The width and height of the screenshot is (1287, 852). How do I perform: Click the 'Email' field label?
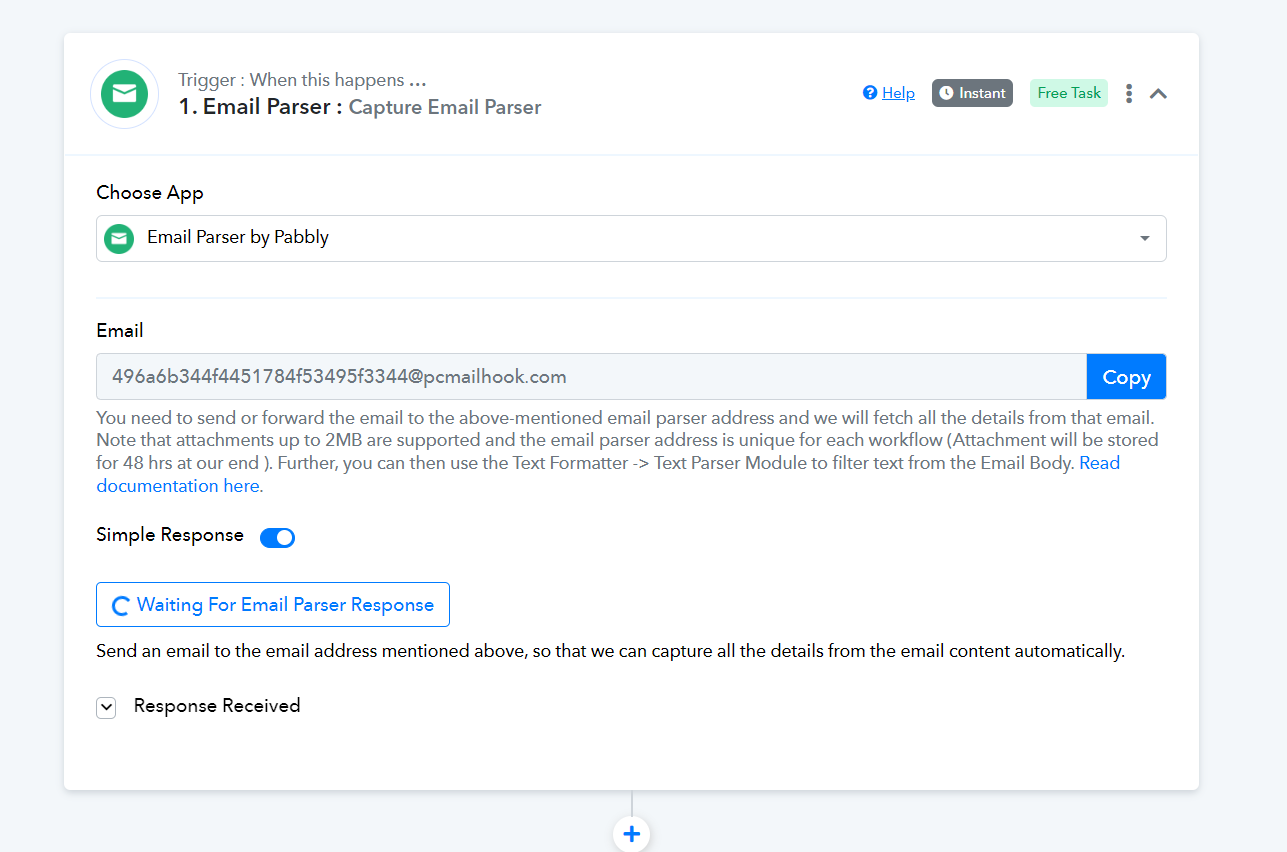coord(120,331)
